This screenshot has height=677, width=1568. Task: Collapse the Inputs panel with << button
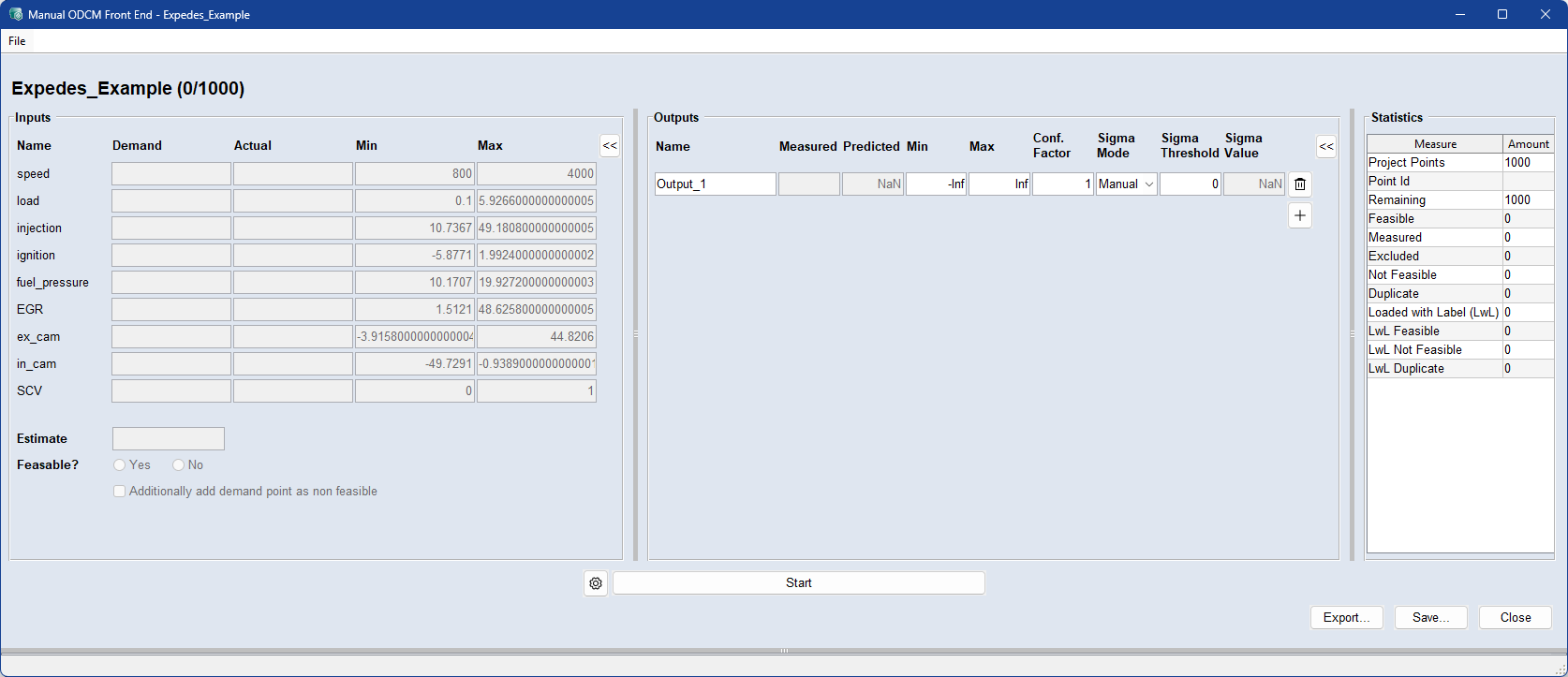click(x=610, y=145)
